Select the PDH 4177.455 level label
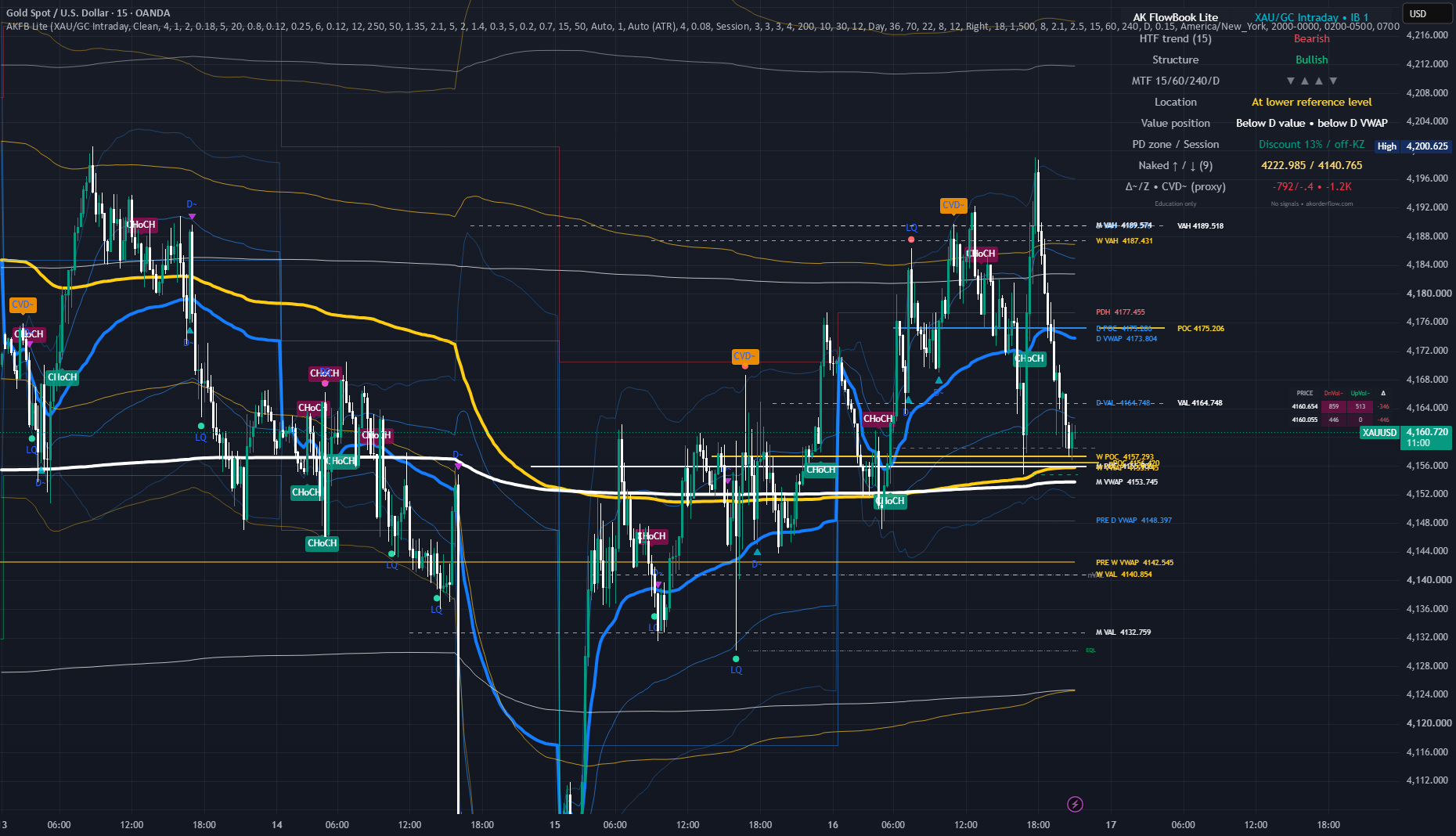The height and width of the screenshot is (836, 1456). pos(1120,312)
